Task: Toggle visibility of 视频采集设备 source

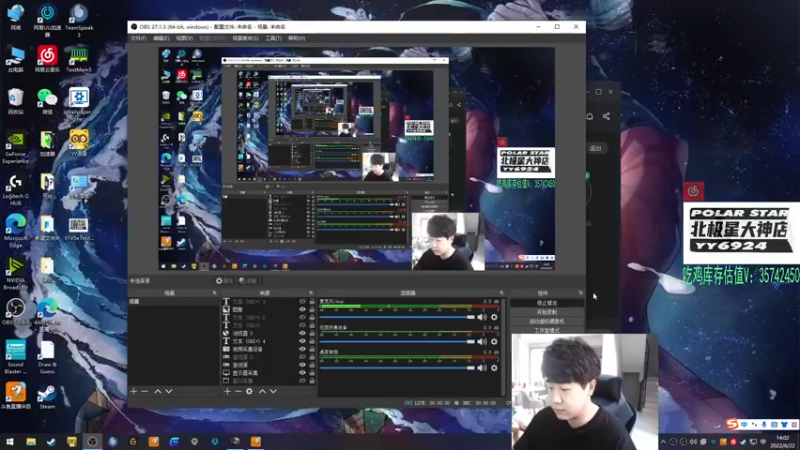Action: (302, 349)
